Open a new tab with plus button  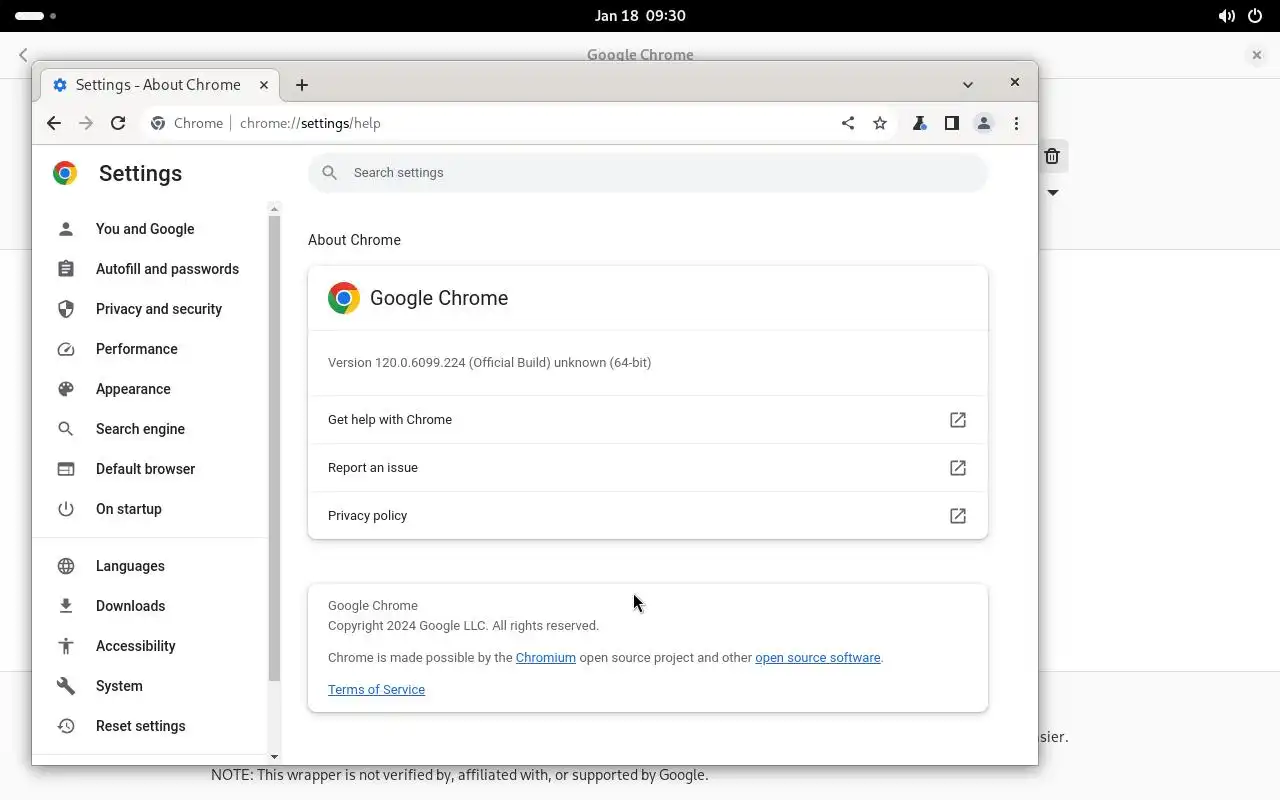click(x=302, y=85)
